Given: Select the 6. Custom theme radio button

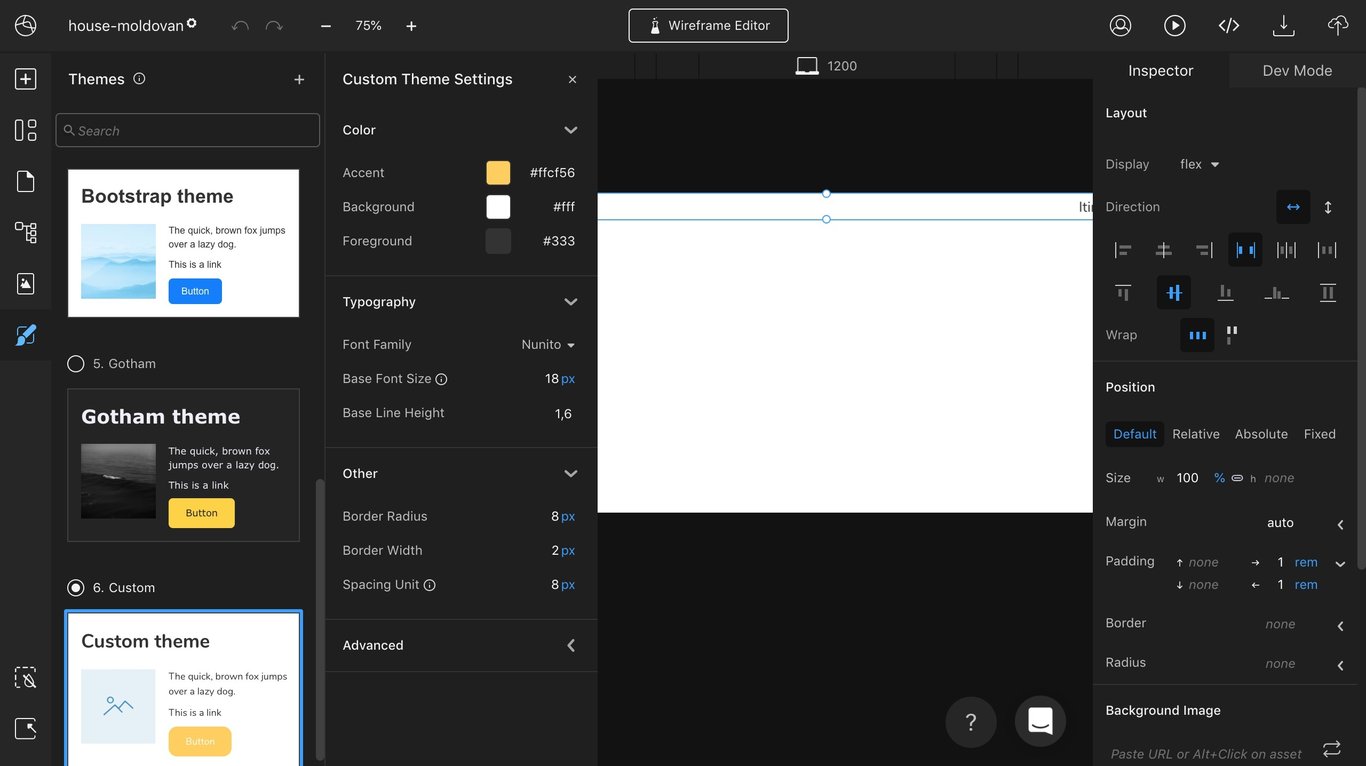Looking at the screenshot, I should tap(75, 588).
